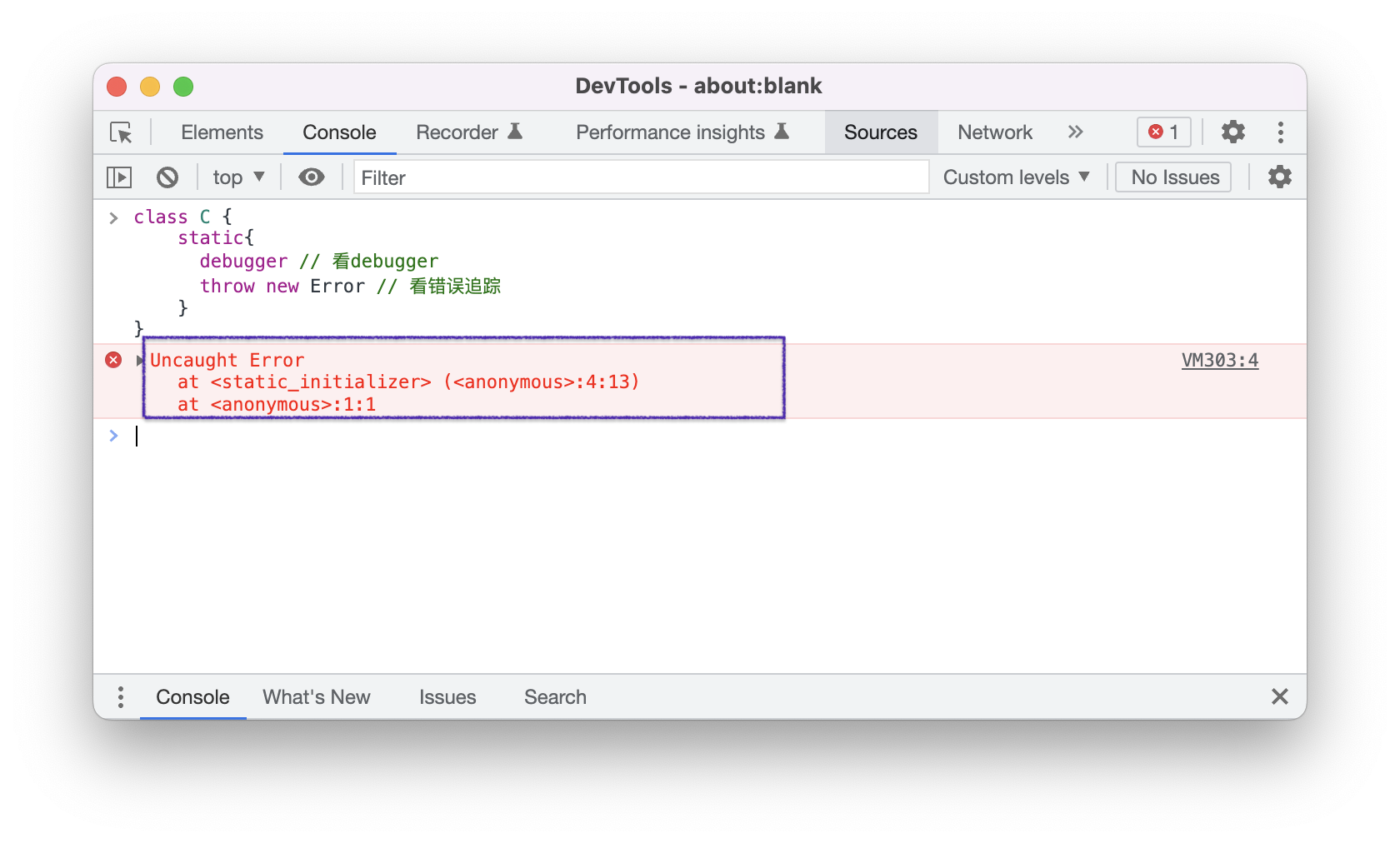This screenshot has height=843, width=1400.
Task: Click the red error icon beside Uncaught Error
Action: pos(113,360)
